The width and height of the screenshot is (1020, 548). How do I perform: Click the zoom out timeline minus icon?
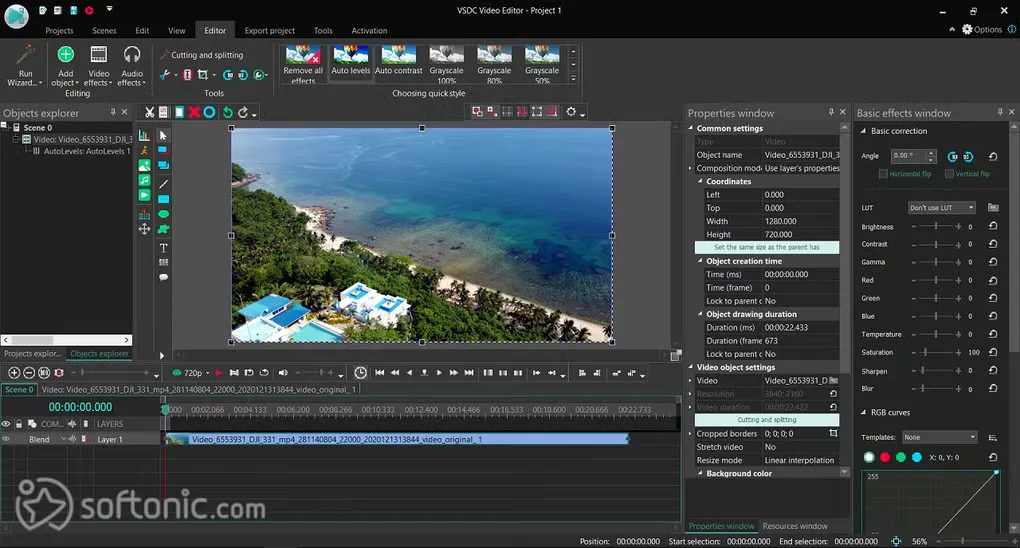(29, 373)
